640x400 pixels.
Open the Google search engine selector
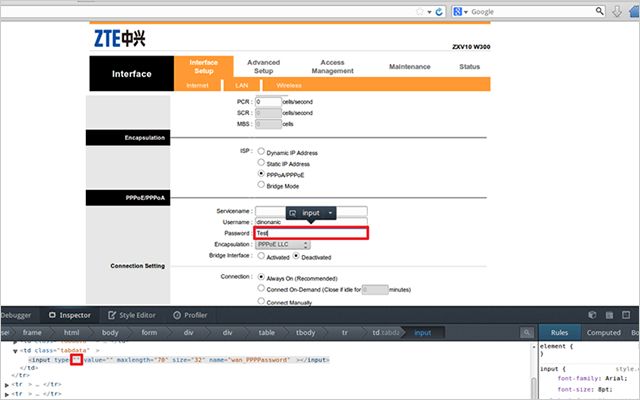pos(460,12)
